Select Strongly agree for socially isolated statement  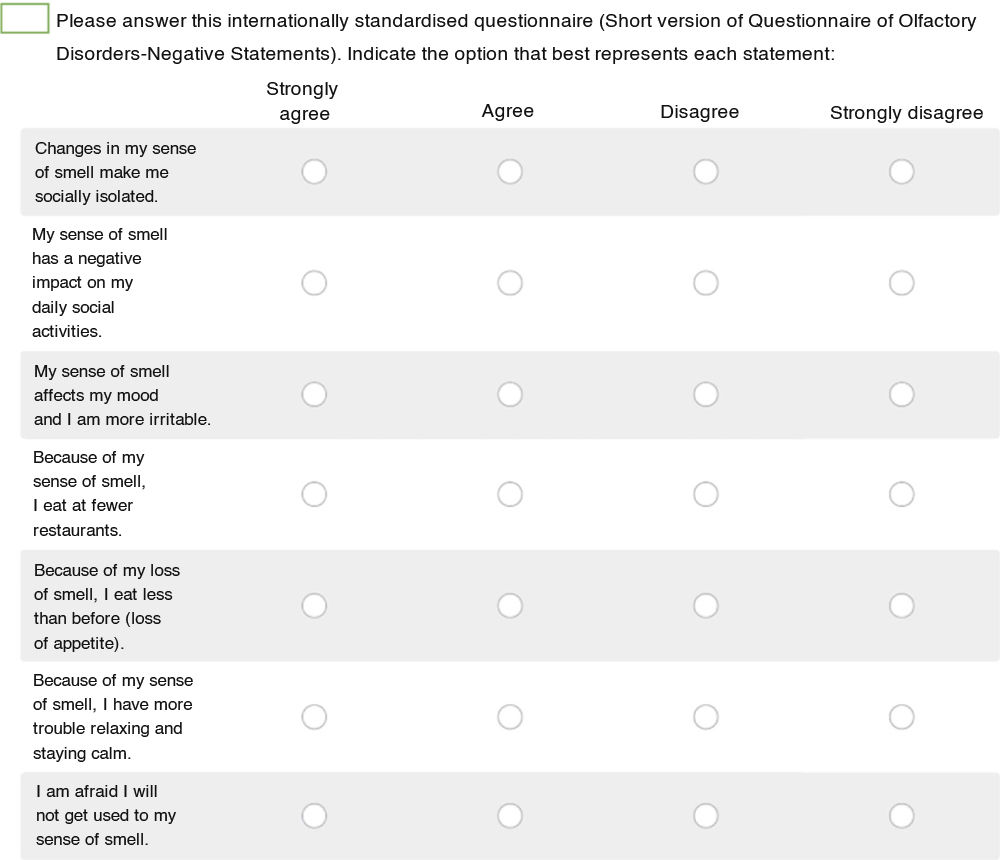coord(314,172)
